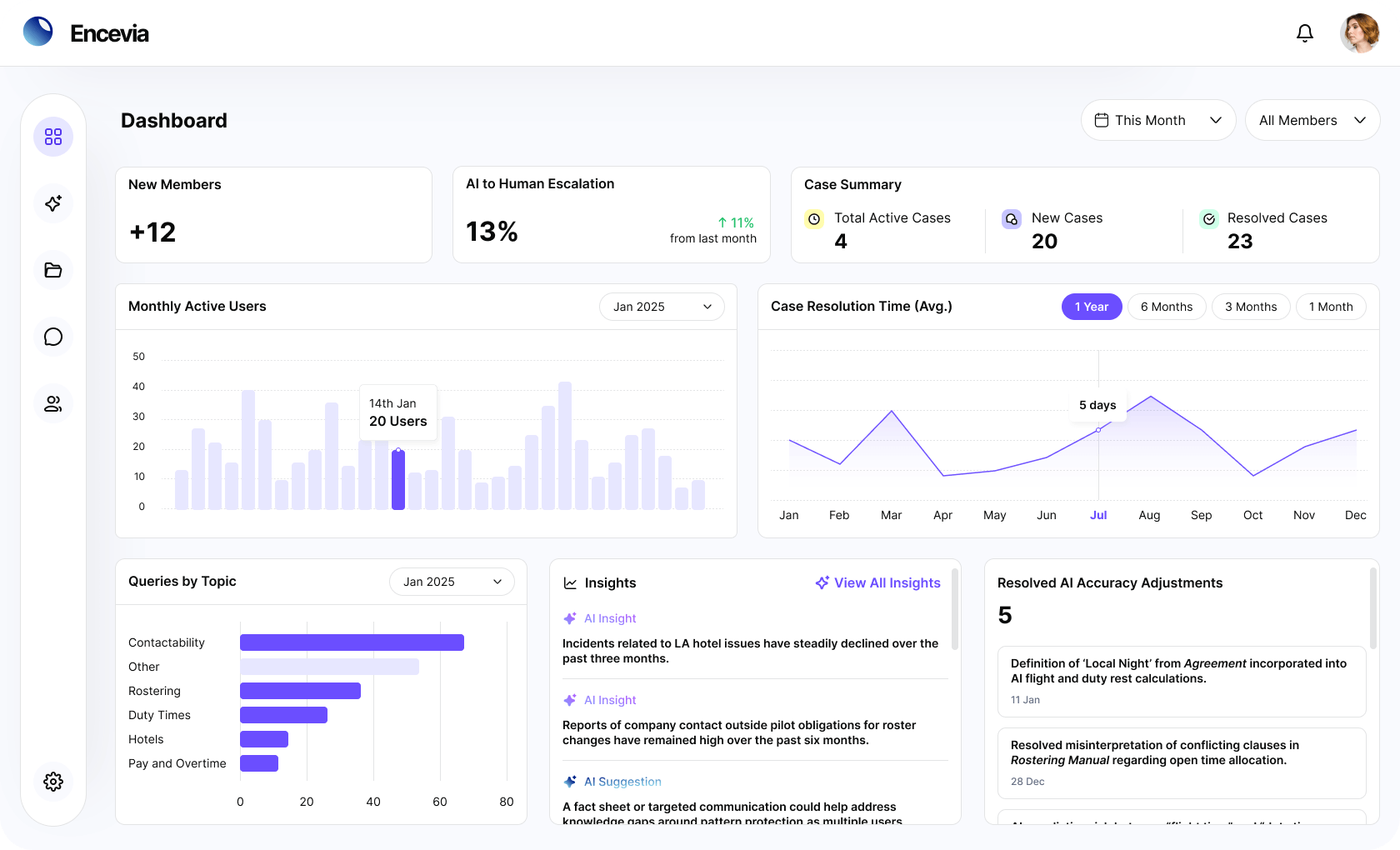Expand Queries by Topic Jan 2025 dropdown

point(452,582)
